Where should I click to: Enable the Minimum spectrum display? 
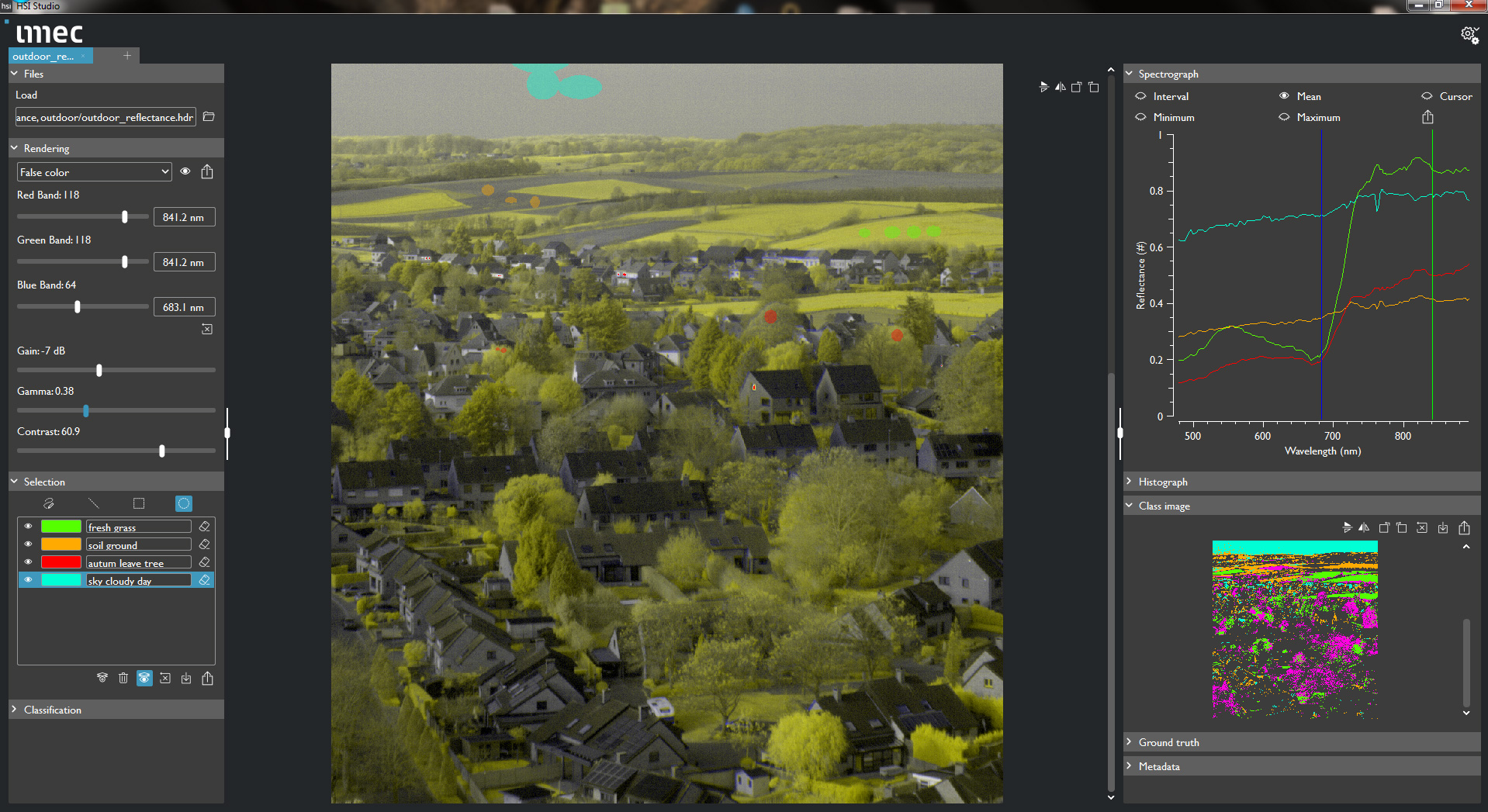point(1140,117)
